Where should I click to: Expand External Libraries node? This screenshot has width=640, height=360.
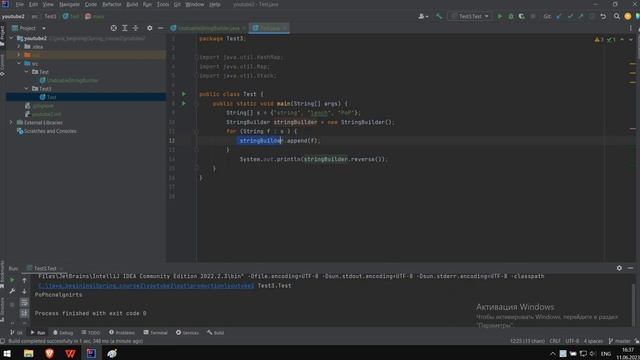pyautogui.click(x=11, y=122)
